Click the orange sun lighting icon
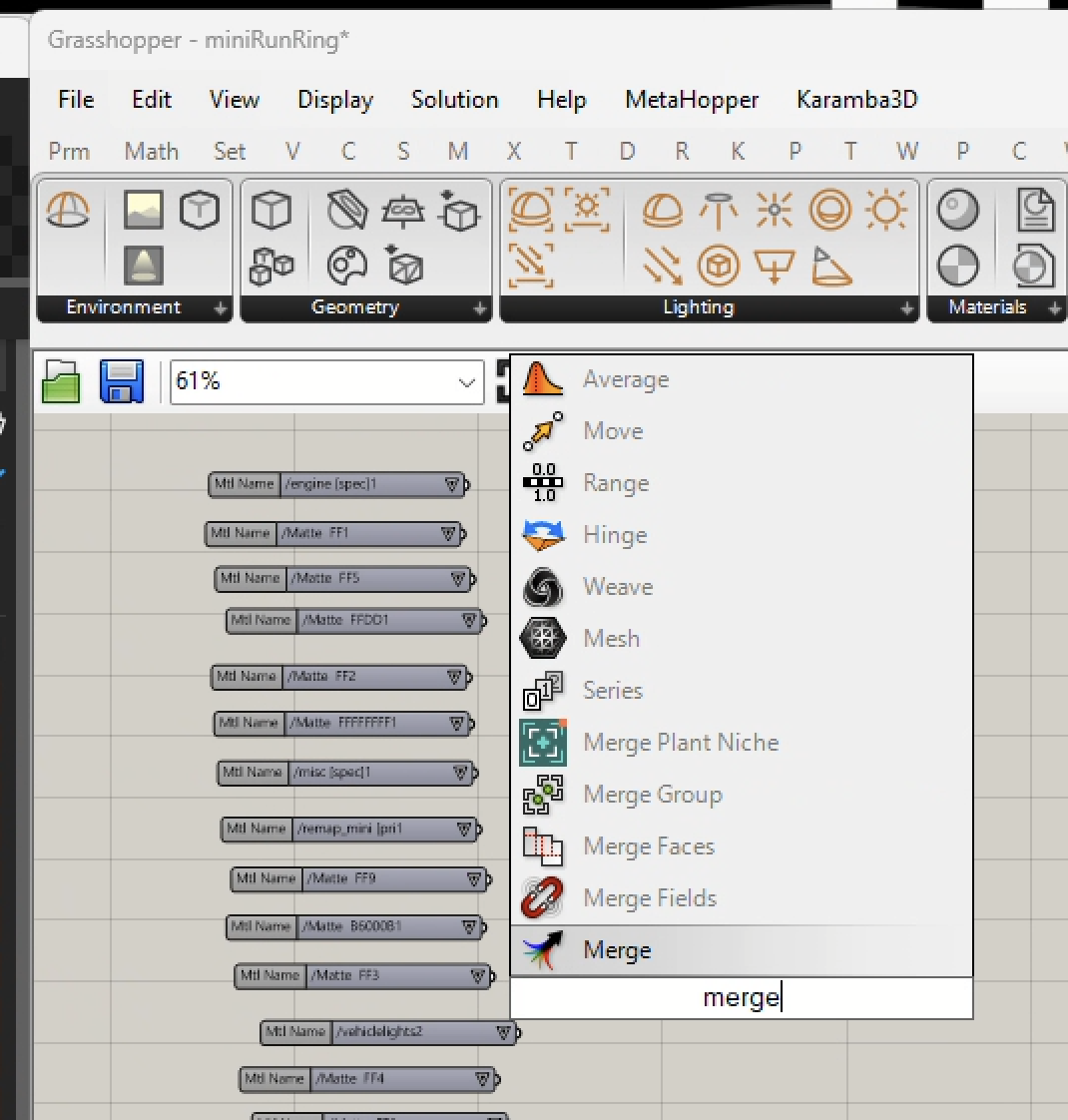1068x1120 pixels. pyautogui.click(x=886, y=210)
